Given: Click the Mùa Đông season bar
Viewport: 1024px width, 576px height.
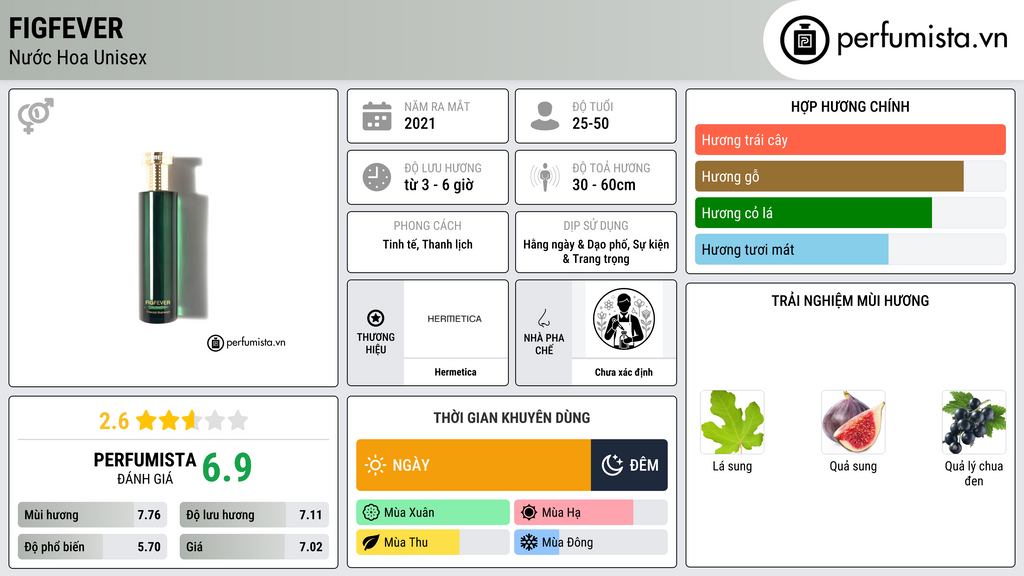Looking at the screenshot, I should click(590, 542).
